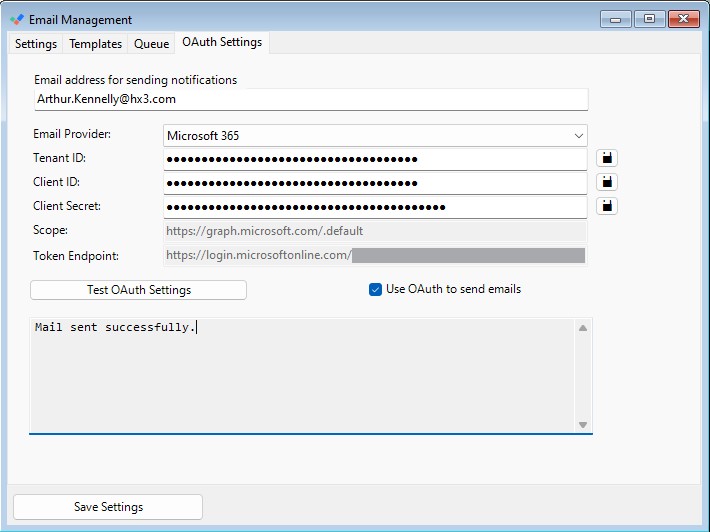
Task: Open the Templates tab
Action: [96, 44]
